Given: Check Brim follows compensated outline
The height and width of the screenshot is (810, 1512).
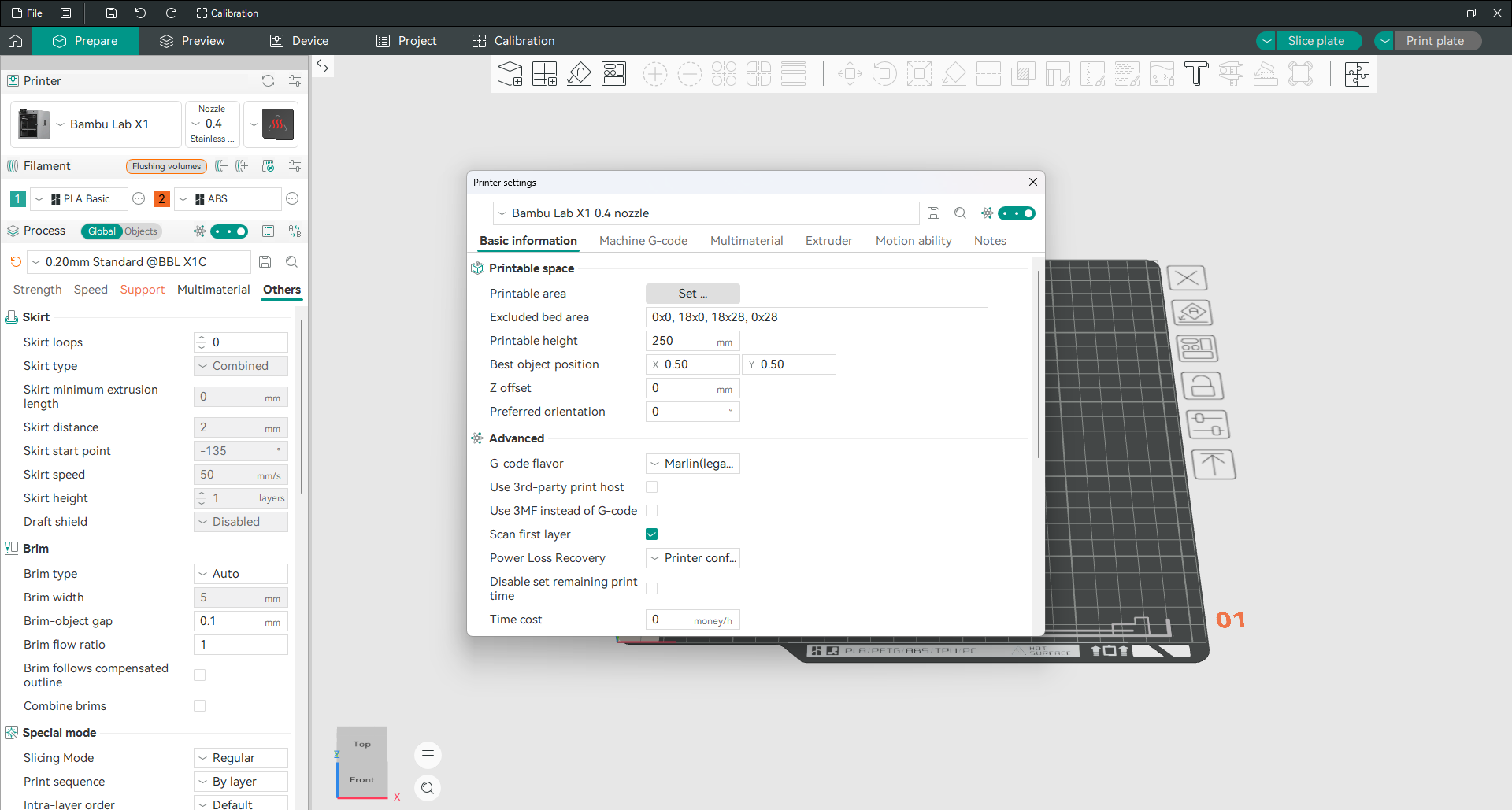Looking at the screenshot, I should pos(199,675).
